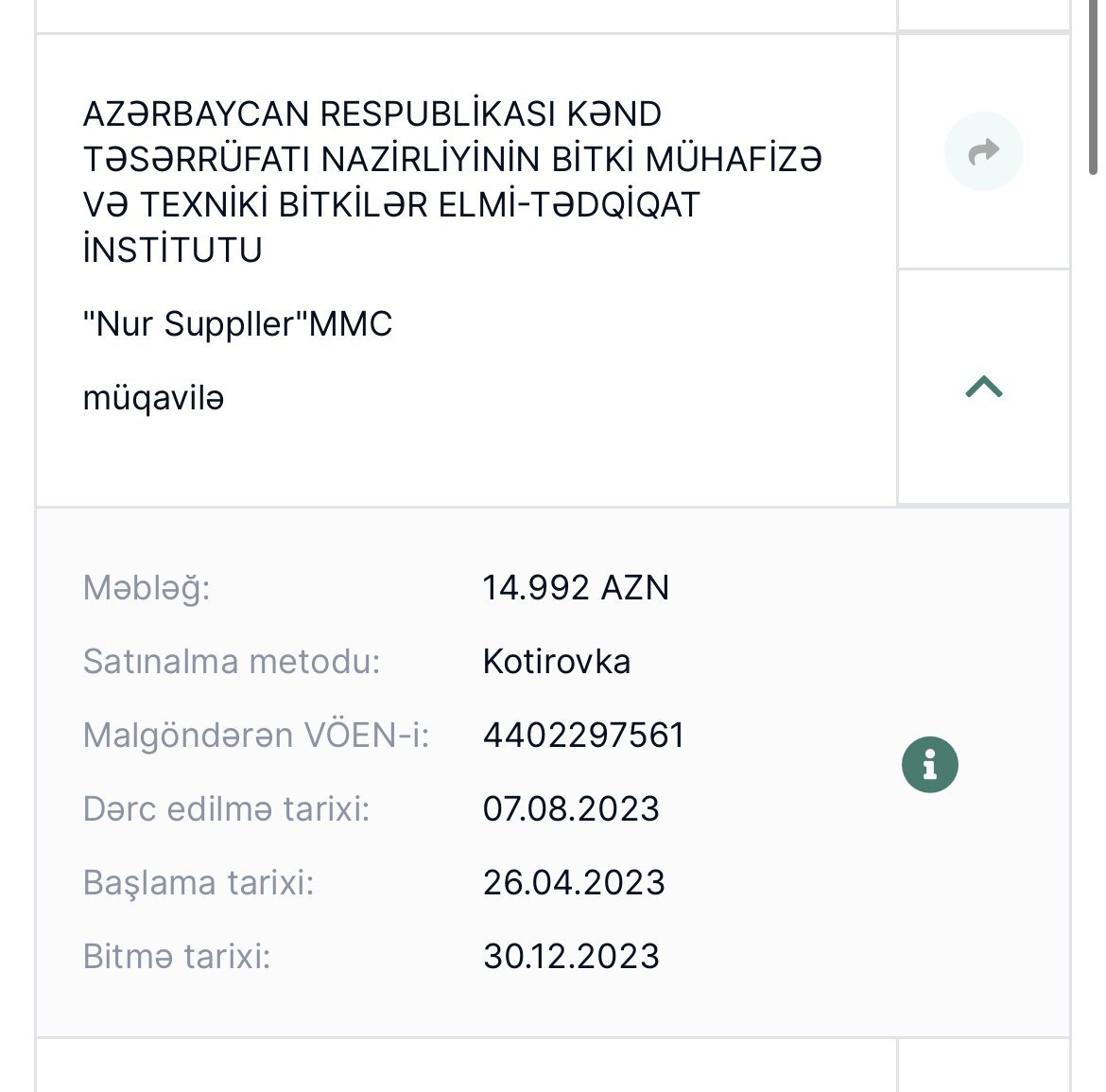
Task: Click the "Başlama tarixi:" label
Action: [199, 883]
